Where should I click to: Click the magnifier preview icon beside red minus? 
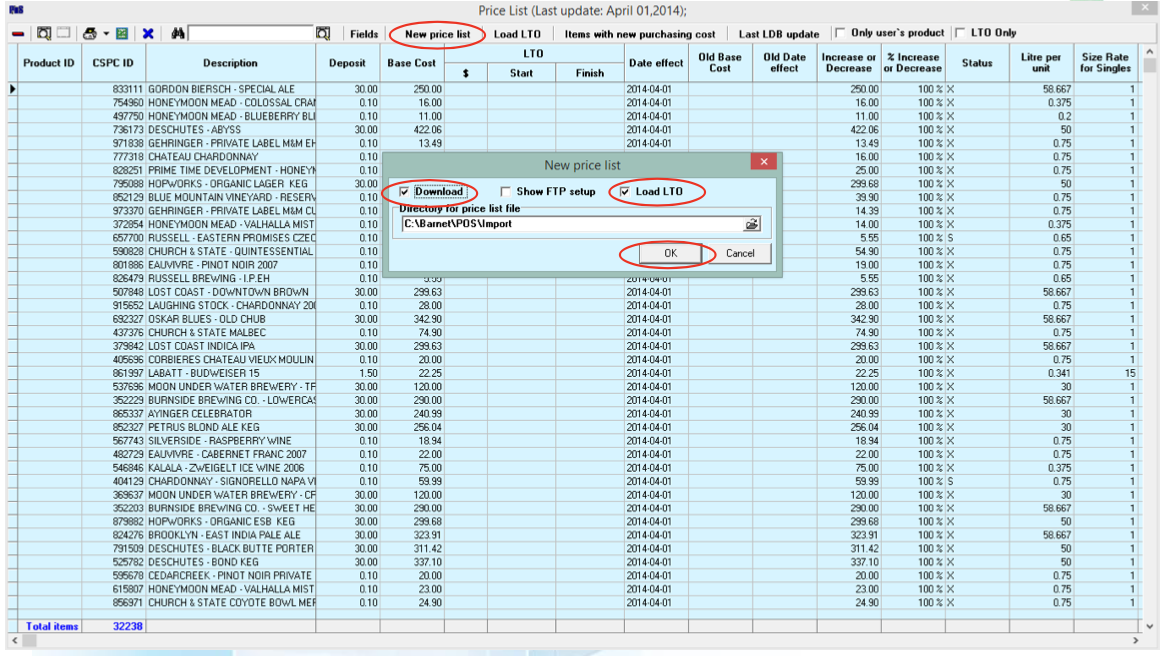pyautogui.click(x=44, y=33)
